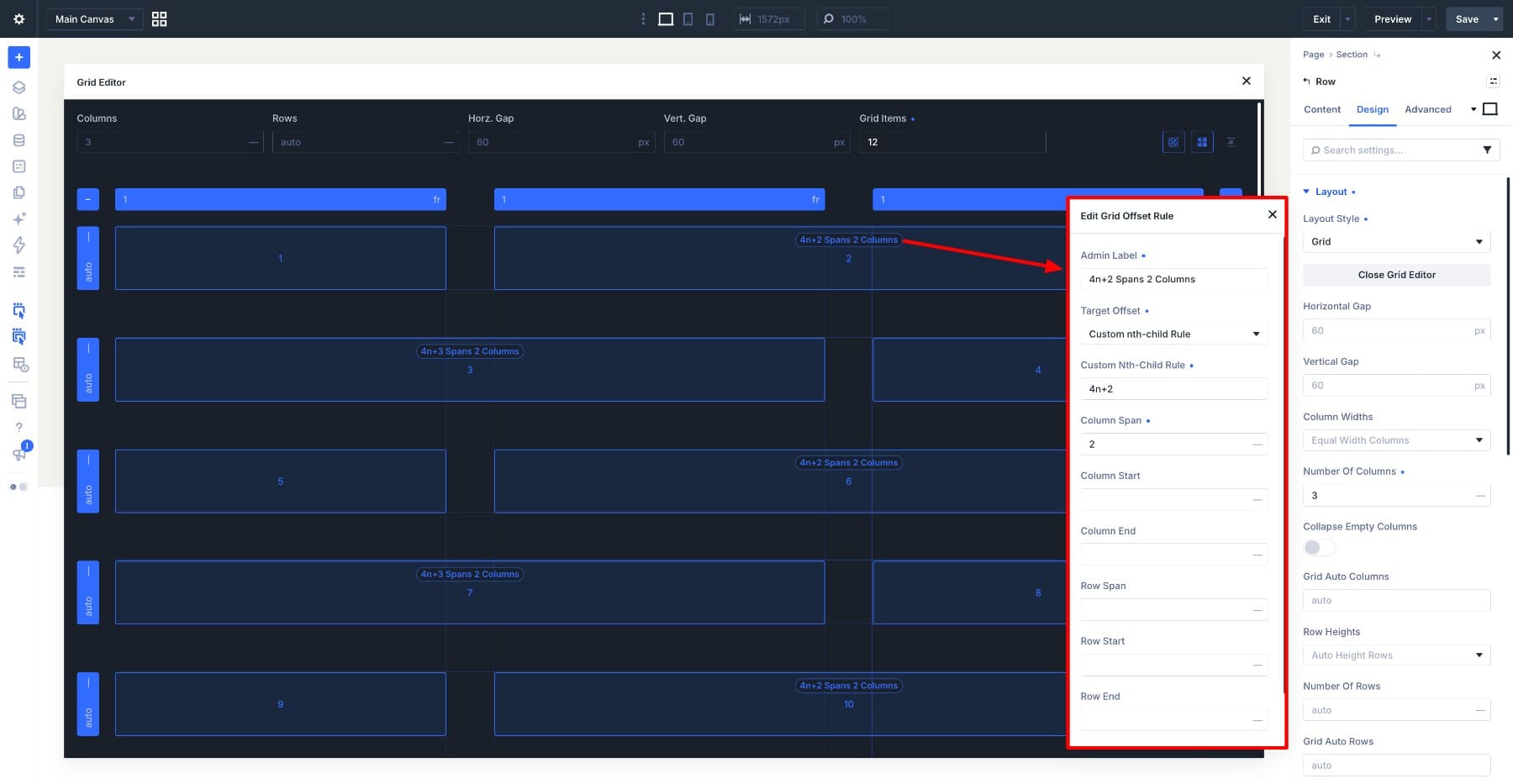Toggle the light/dark mode switch in sidebar
This screenshot has height=784, width=1513.
[x=18, y=487]
